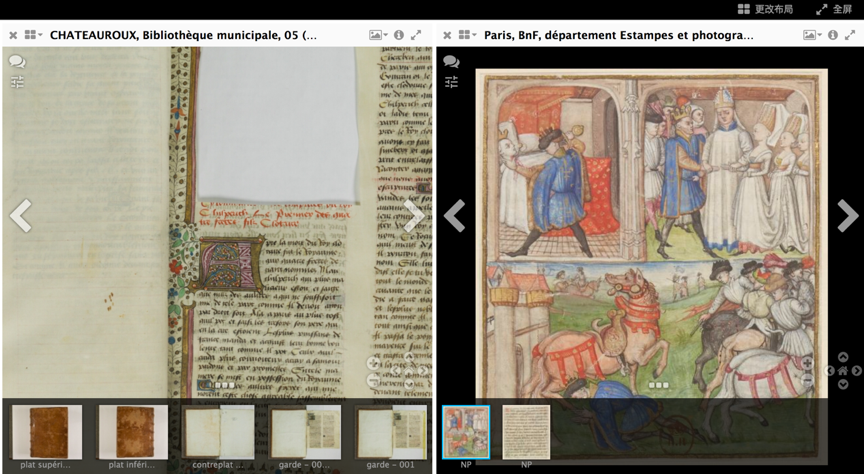864x474 pixels.
Task: Pan left in the Paris BnF image
Action: 830,370
